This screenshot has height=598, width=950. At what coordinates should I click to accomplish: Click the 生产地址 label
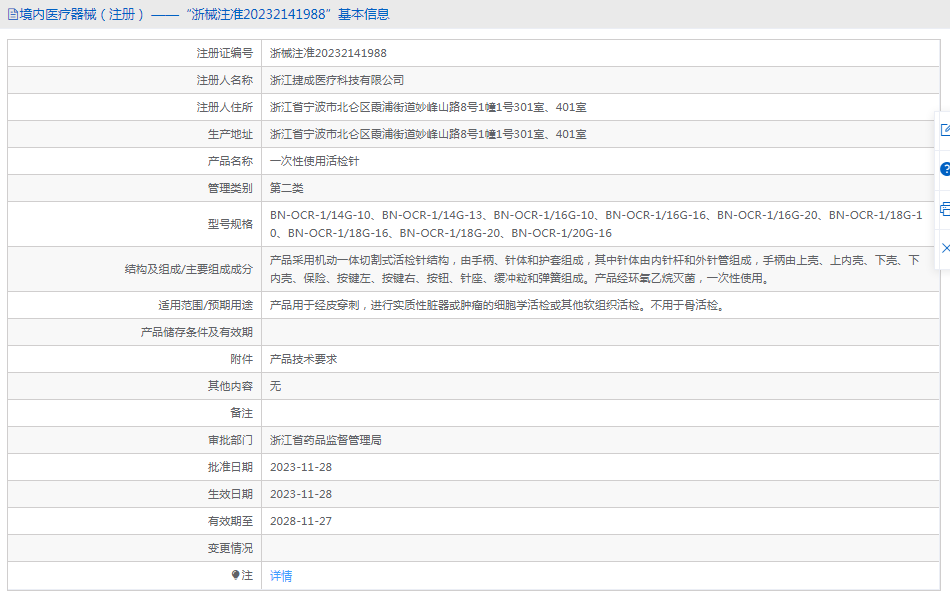[x=230, y=134]
